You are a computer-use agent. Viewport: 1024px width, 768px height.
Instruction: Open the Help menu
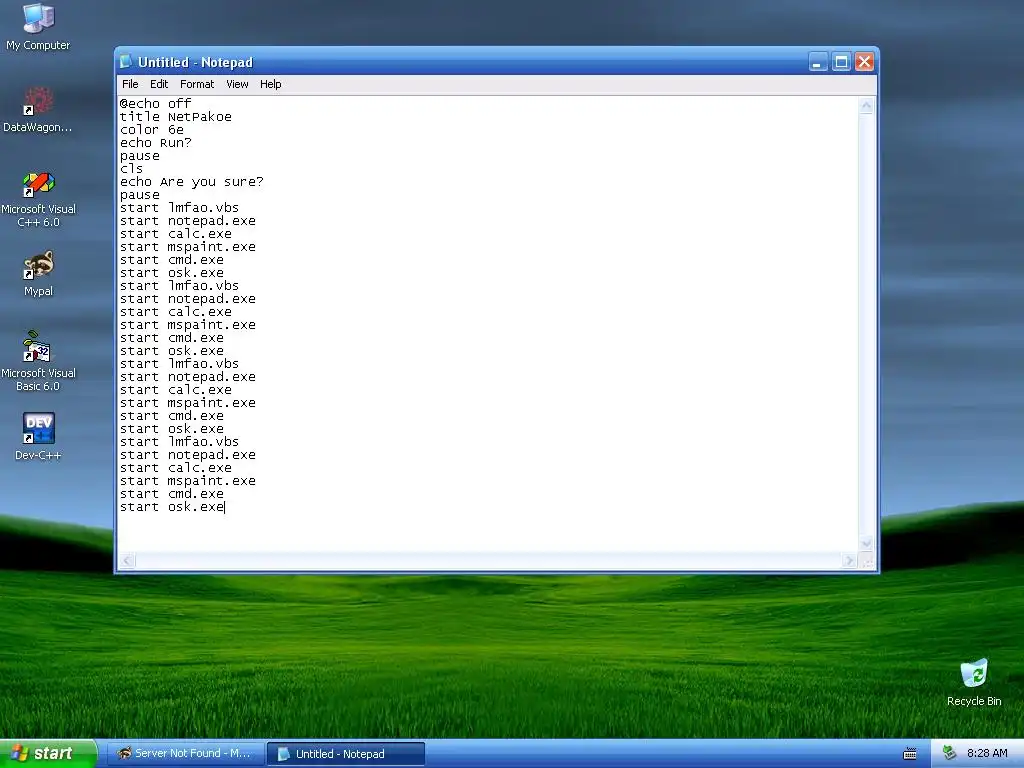coord(270,84)
